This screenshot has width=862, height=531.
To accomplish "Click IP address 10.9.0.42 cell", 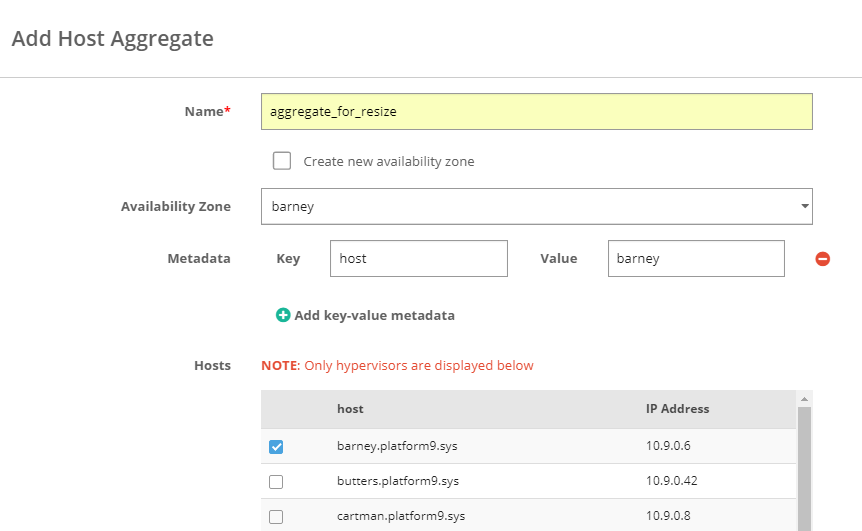I will (x=671, y=482).
